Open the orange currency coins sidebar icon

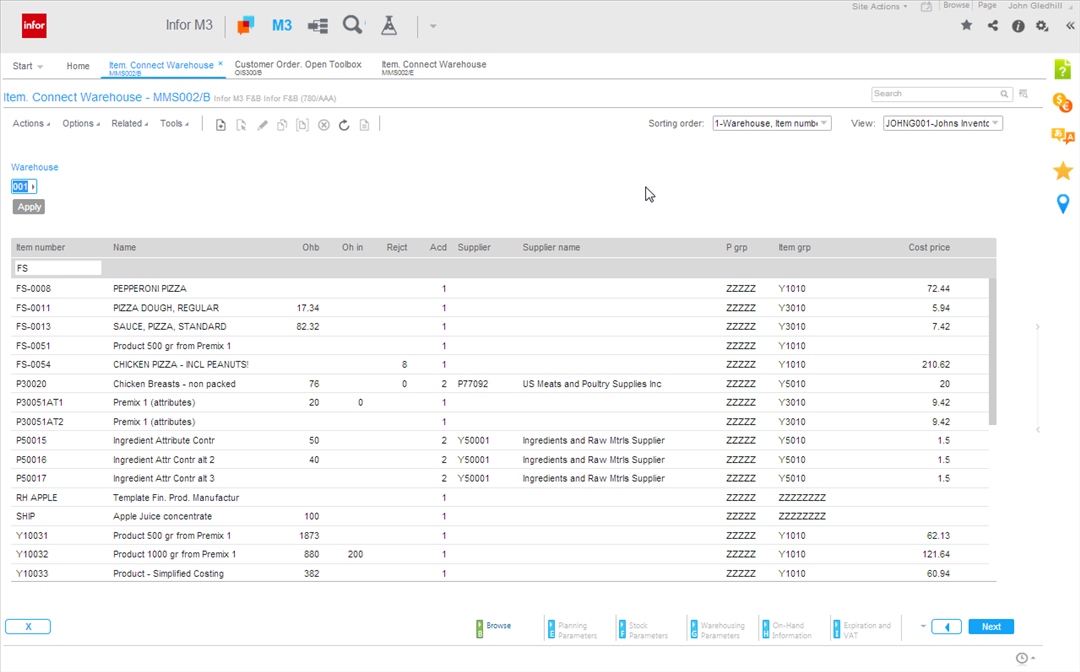(x=1063, y=103)
